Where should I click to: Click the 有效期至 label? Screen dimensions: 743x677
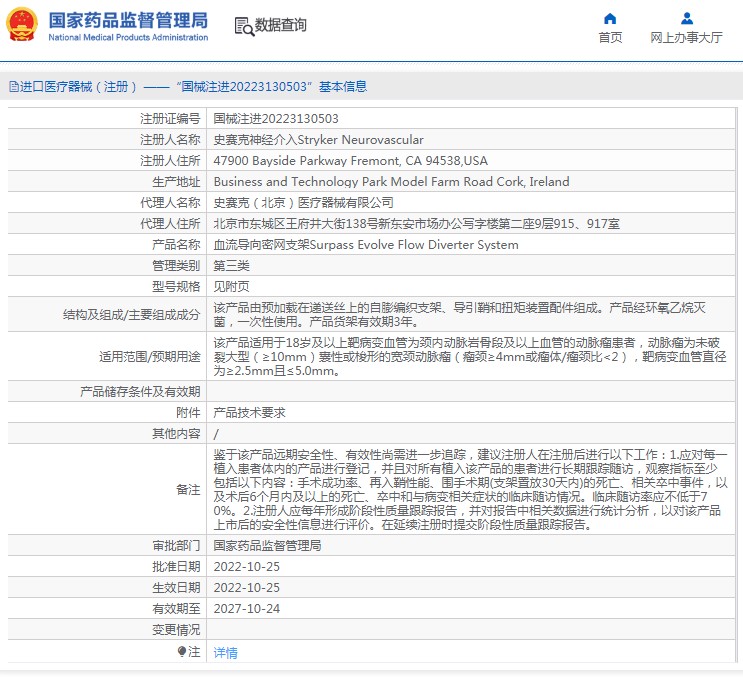click(x=176, y=609)
